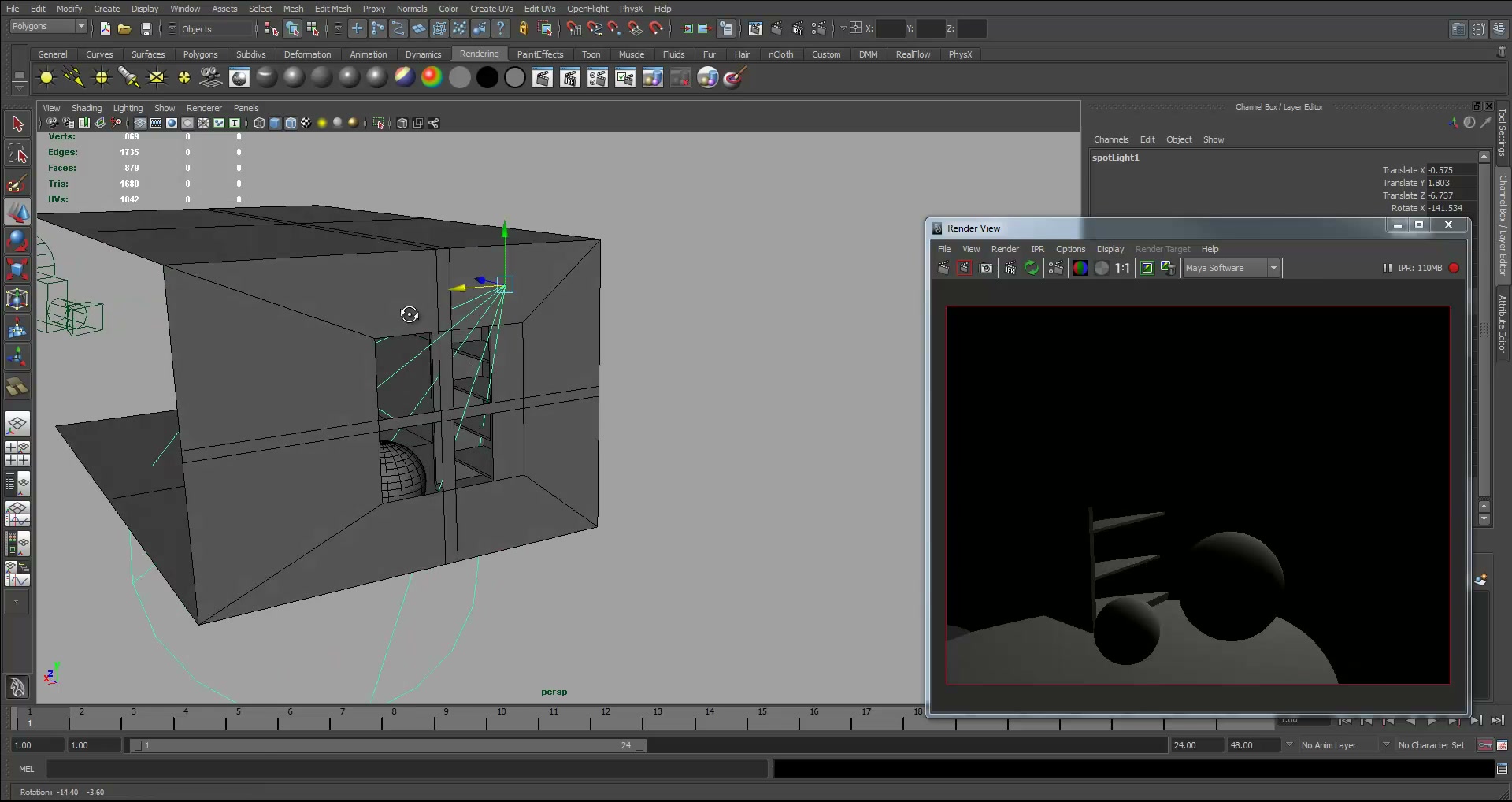Remove the kept image in Render View
The width and height of the screenshot is (1512, 802).
[x=1168, y=268]
